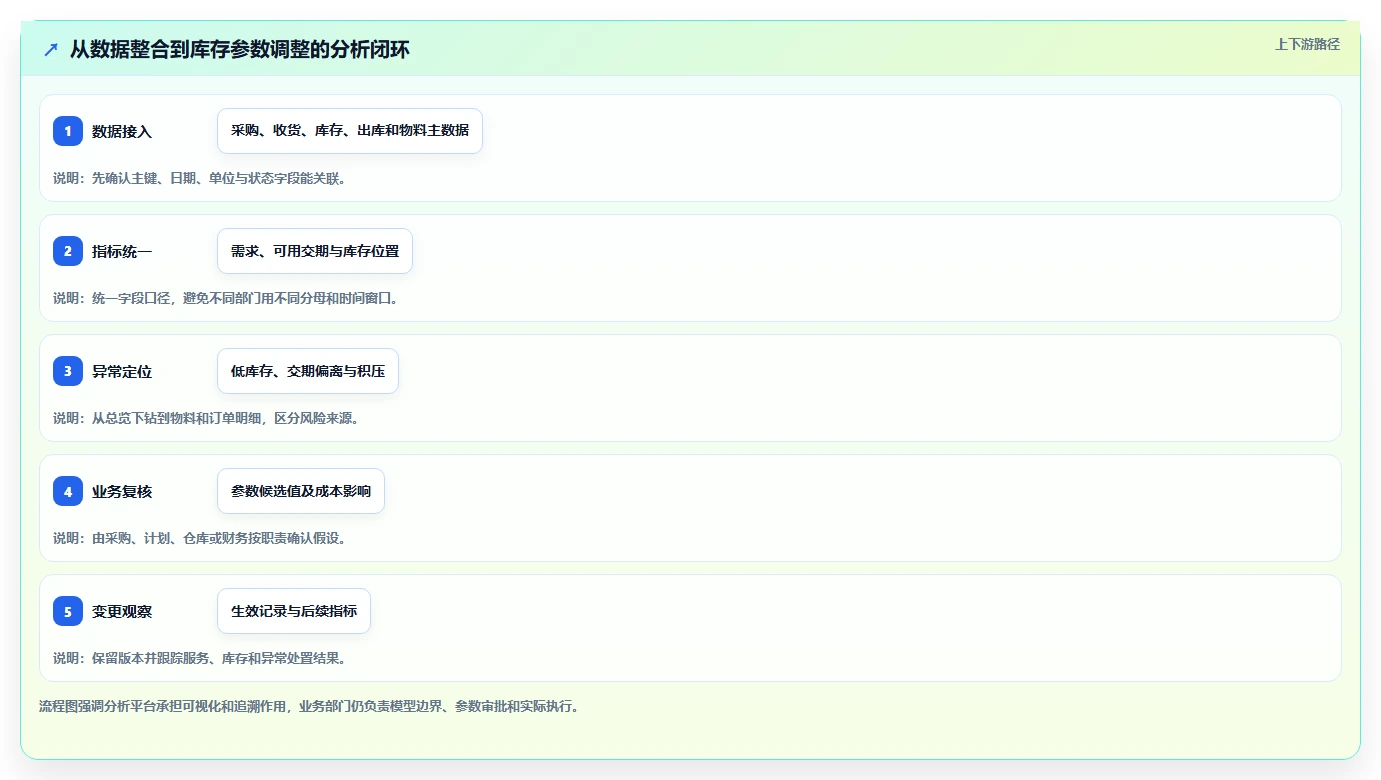Click the step 1 number badge
1381x780 pixels.
pyautogui.click(x=68, y=131)
